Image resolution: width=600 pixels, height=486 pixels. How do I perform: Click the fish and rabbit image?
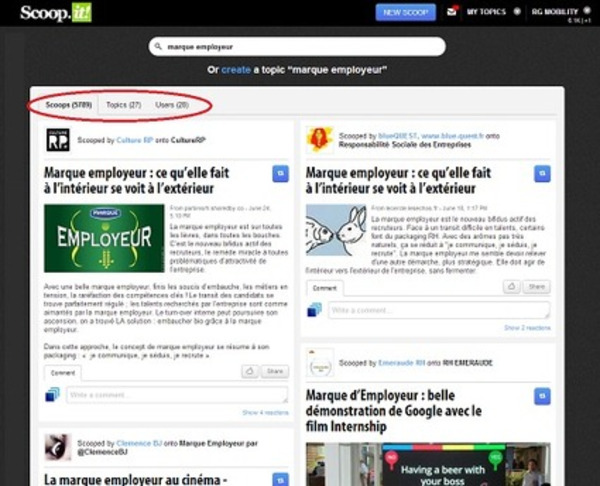pyautogui.click(x=336, y=230)
